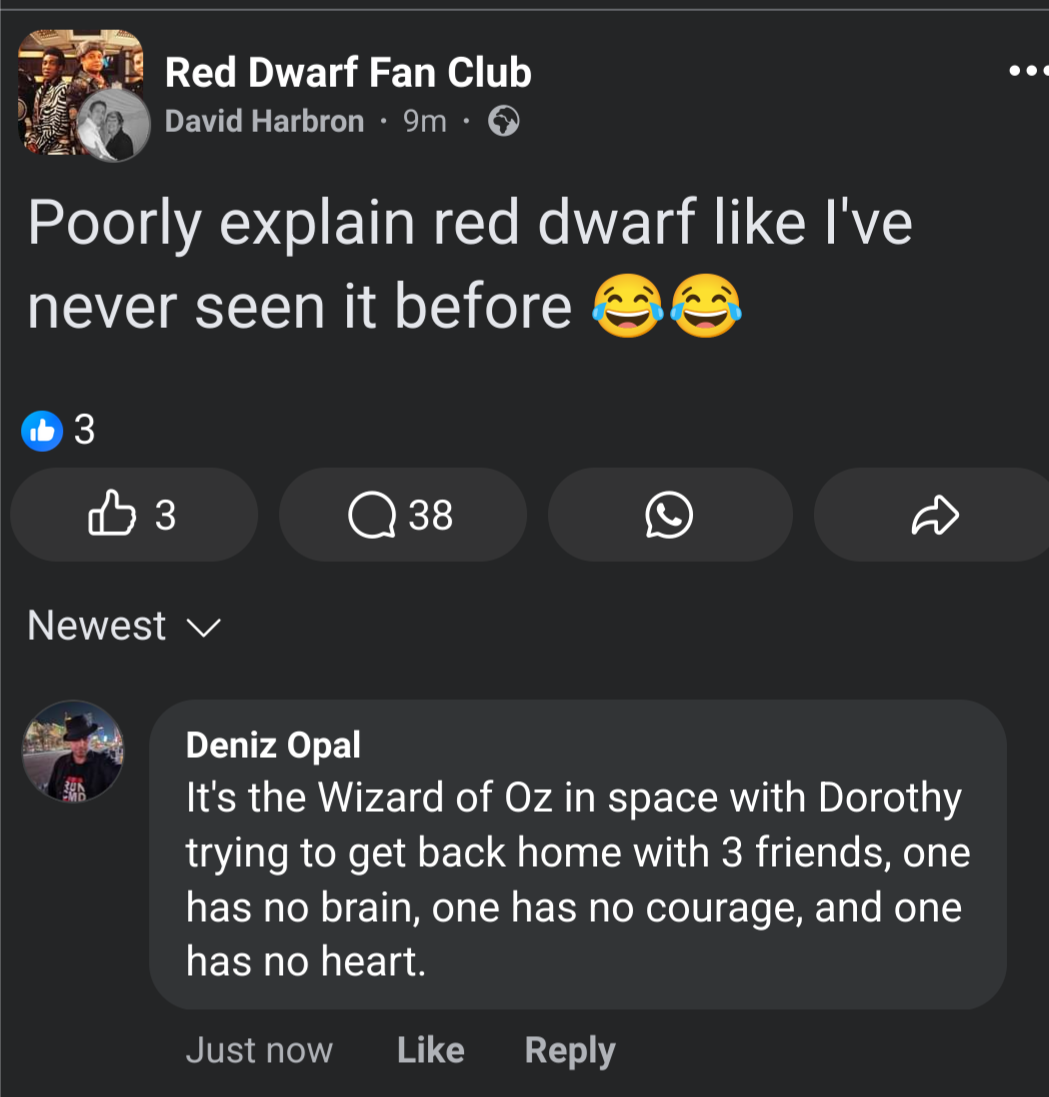The height and width of the screenshot is (1097, 1049).
Task: Open comments via speech bubble icon
Action: (402, 515)
